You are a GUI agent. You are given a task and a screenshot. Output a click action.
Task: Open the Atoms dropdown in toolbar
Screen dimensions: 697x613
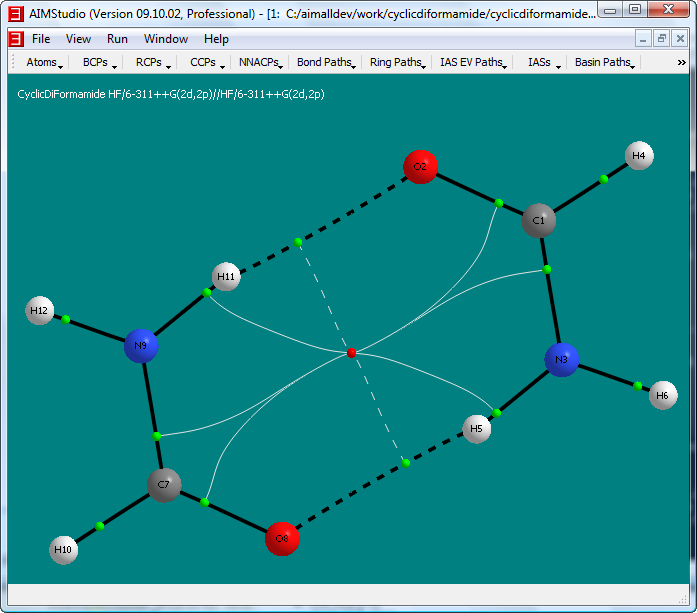[x=44, y=62]
